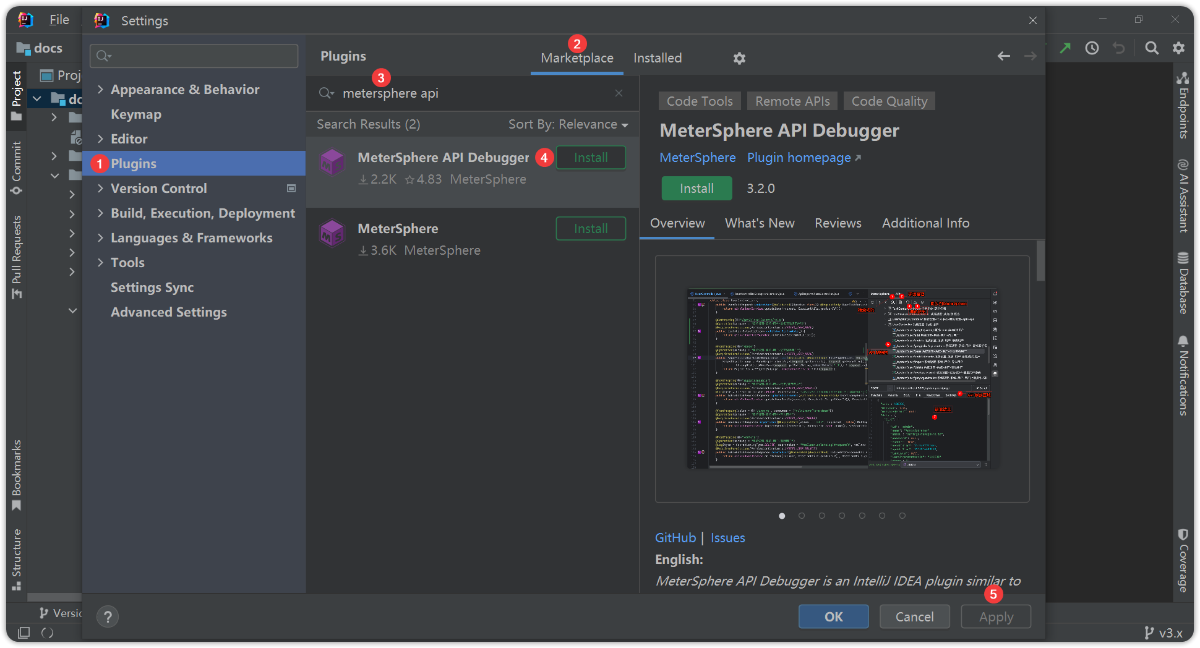The height and width of the screenshot is (648, 1200).
Task: Open the Bookmarks tool window
Action: click(16, 476)
